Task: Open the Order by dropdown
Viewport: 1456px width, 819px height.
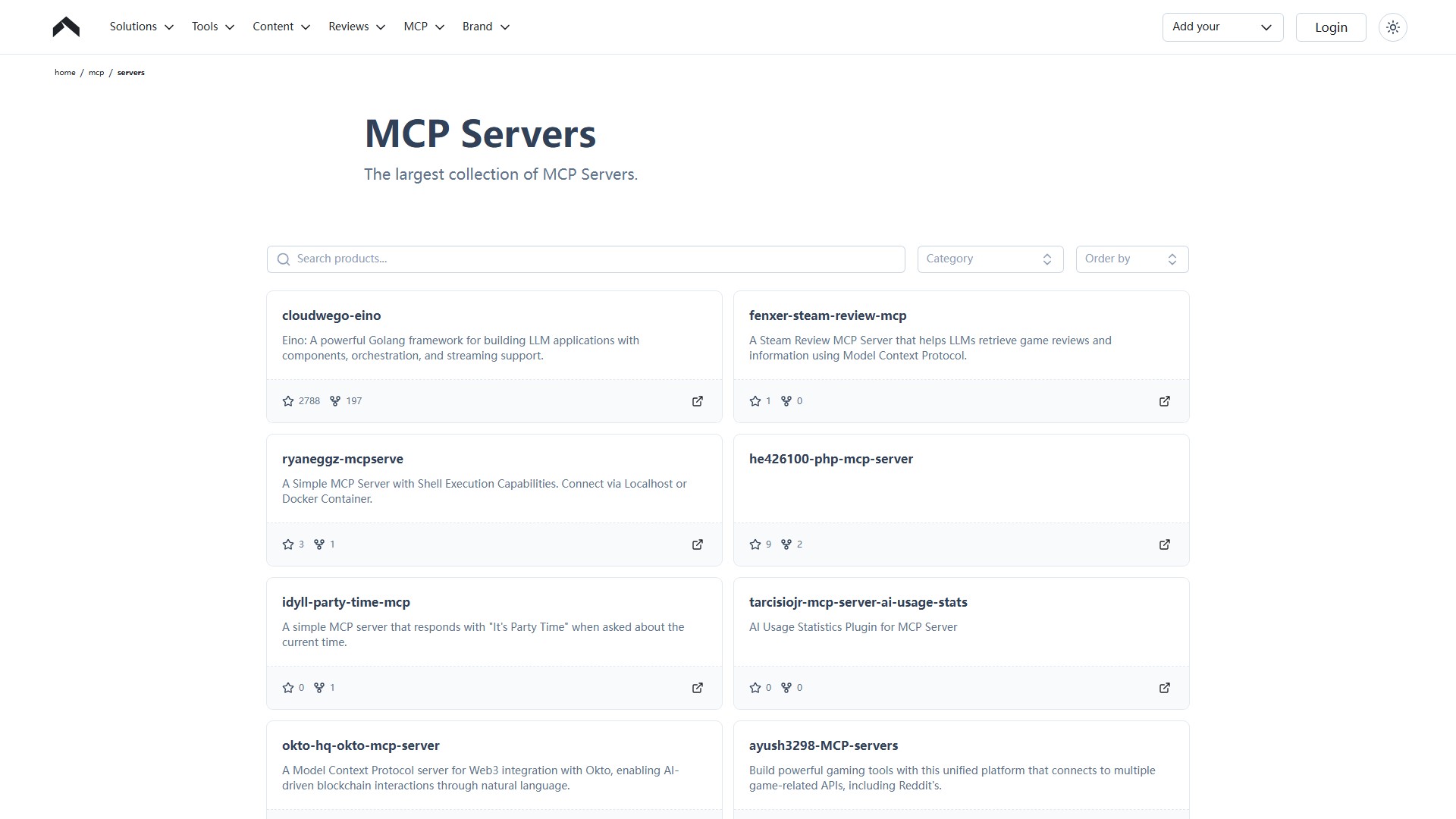Action: click(1131, 259)
